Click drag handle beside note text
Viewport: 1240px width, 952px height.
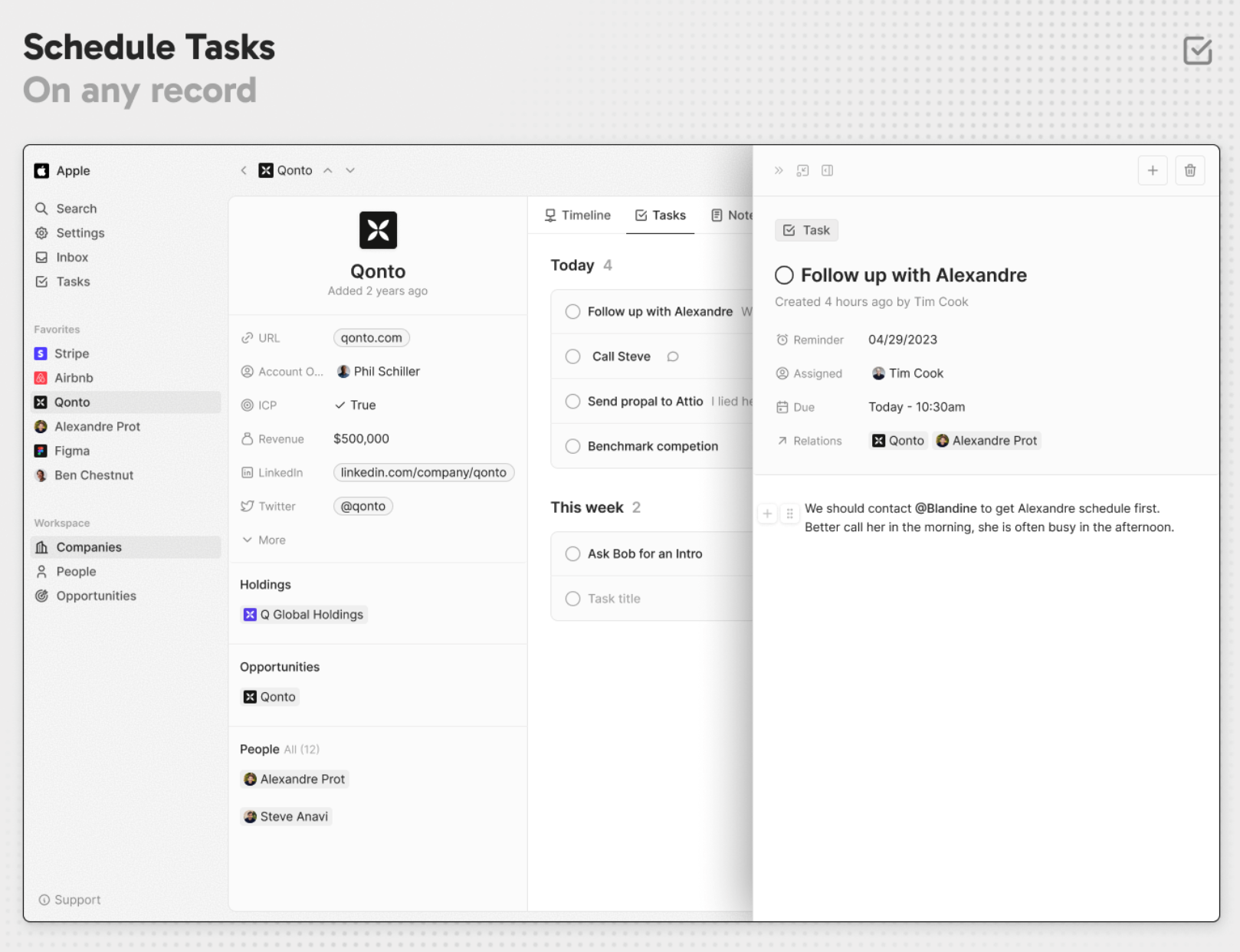pyautogui.click(x=790, y=514)
